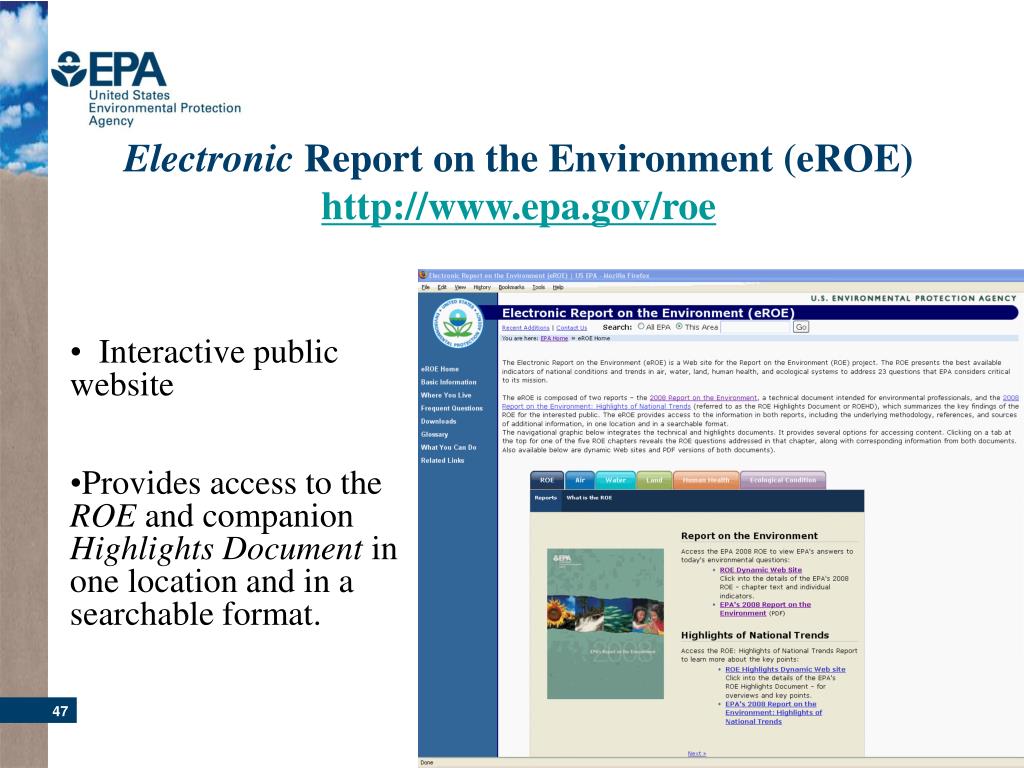This screenshot has height=768, width=1024.
Task: Switch to the Reports sub-tab
Action: [545, 498]
